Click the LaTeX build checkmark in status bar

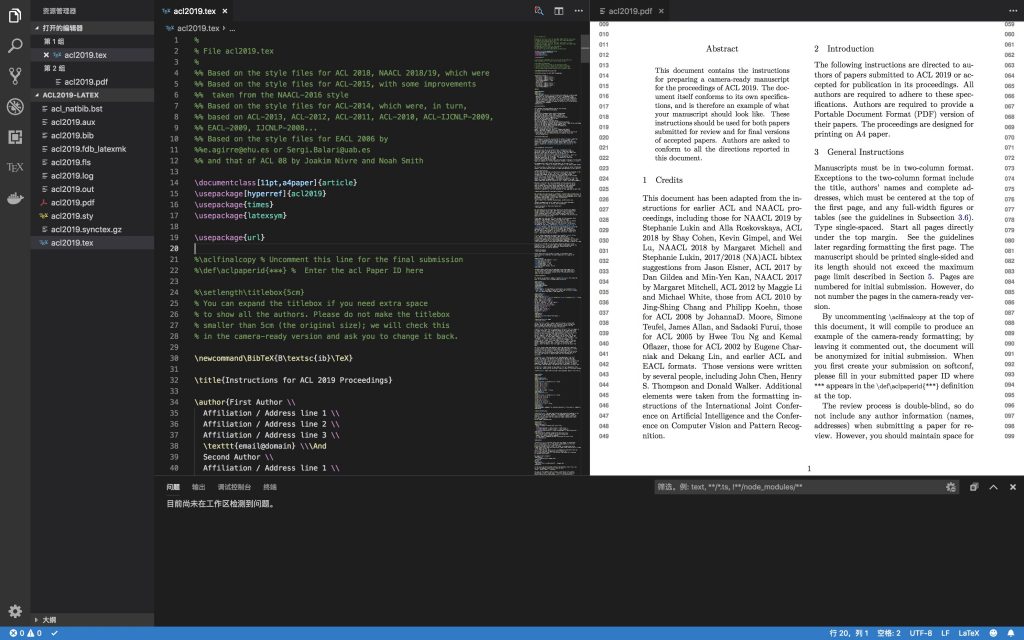point(54,633)
